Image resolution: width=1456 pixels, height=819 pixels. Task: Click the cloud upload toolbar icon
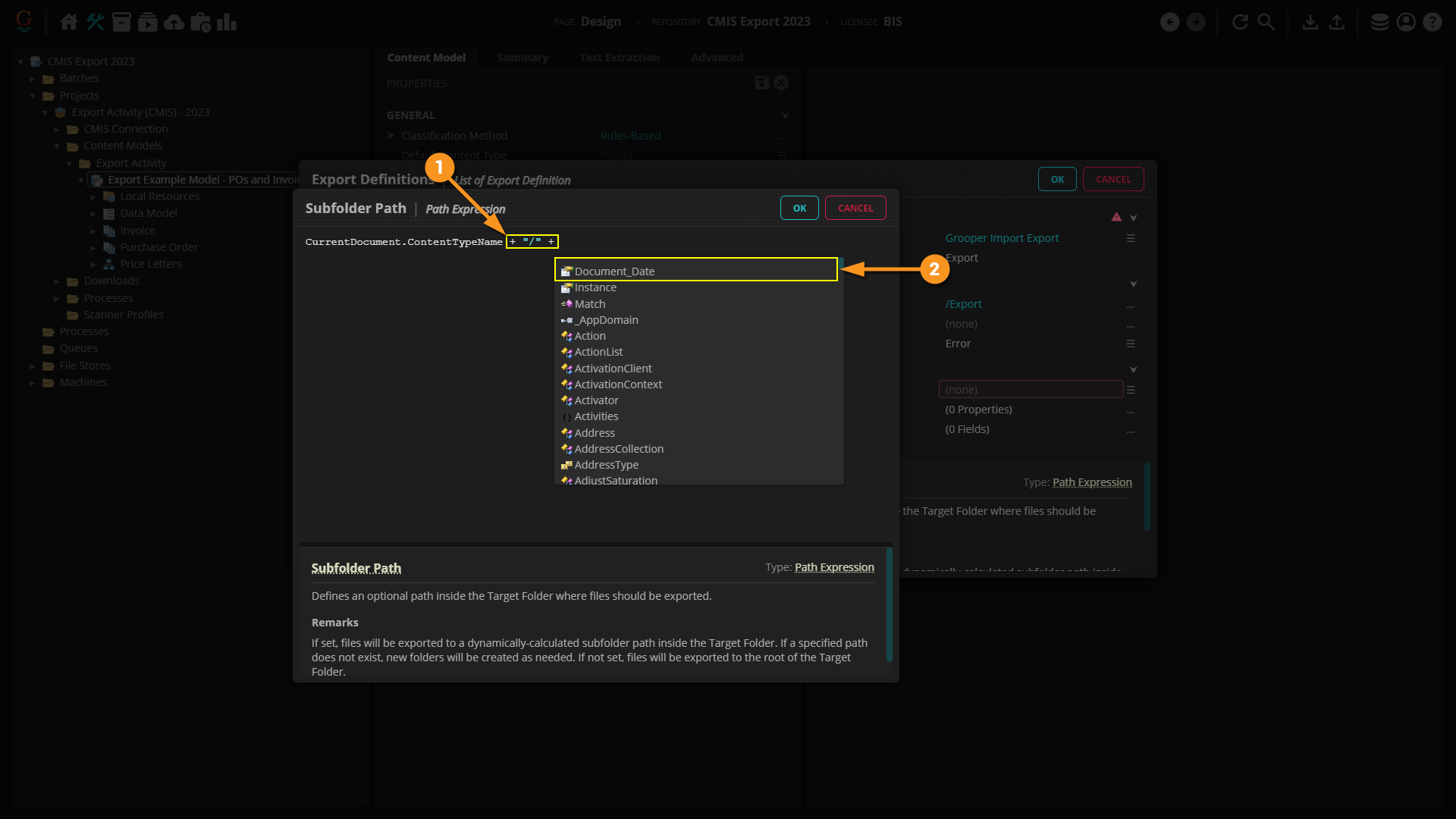coord(174,22)
